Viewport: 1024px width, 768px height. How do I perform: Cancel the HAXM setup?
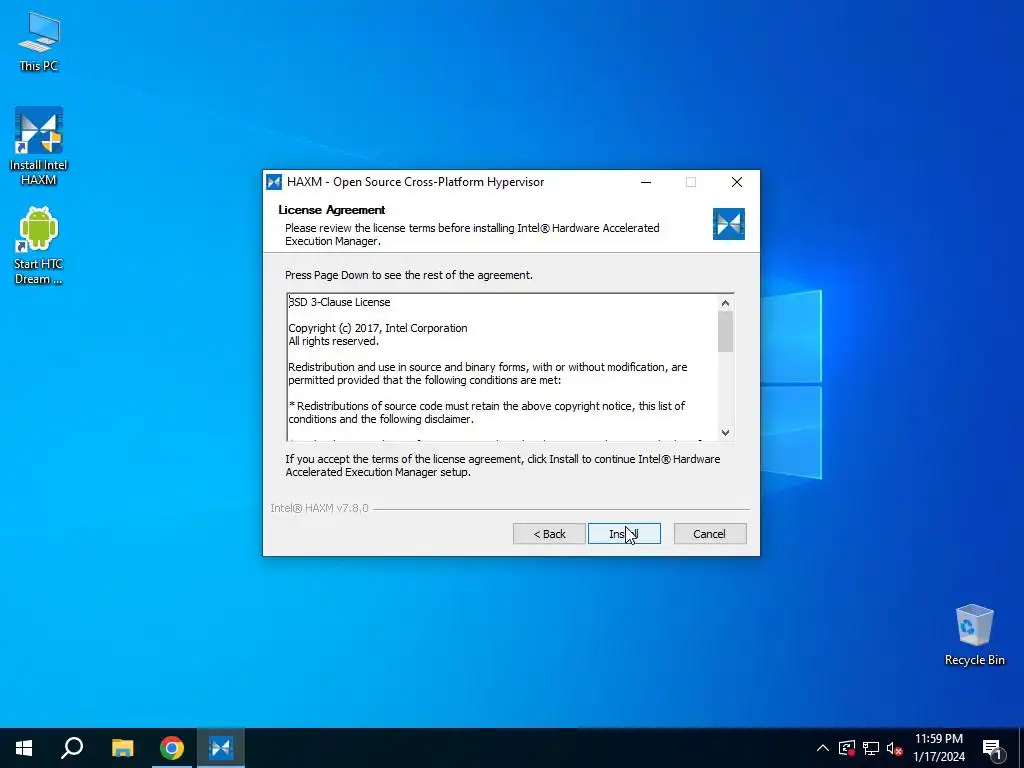pos(710,534)
